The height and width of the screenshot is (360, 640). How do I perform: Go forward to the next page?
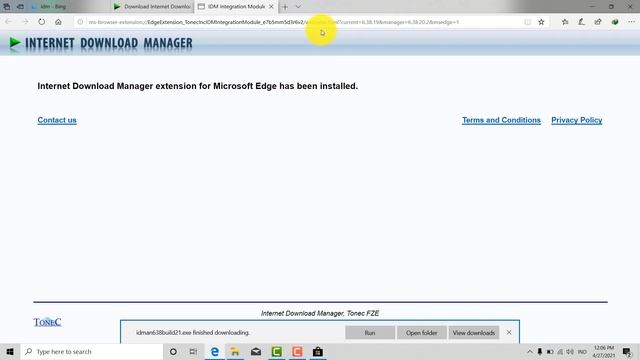click(25, 22)
